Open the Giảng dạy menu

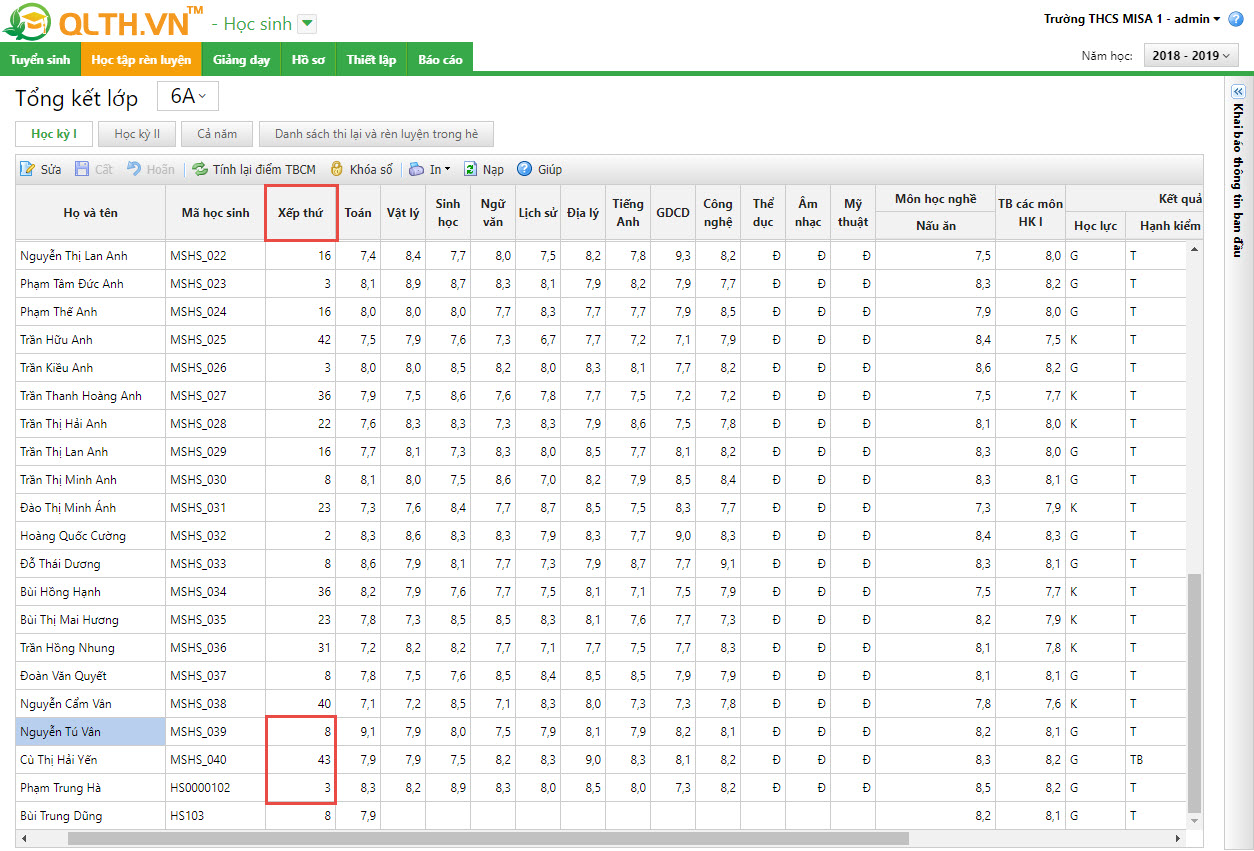[242, 59]
